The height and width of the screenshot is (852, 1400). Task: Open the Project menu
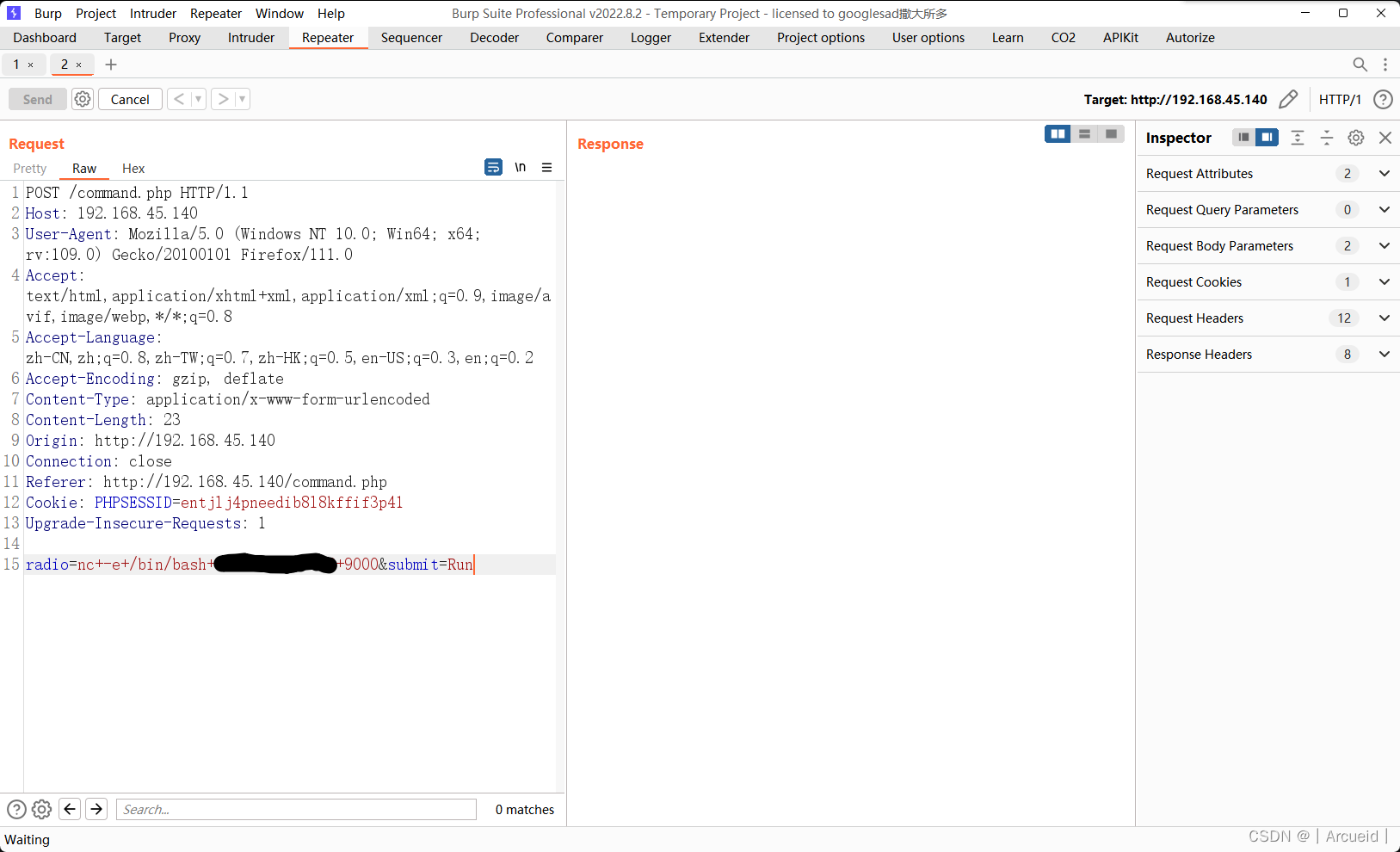96,13
